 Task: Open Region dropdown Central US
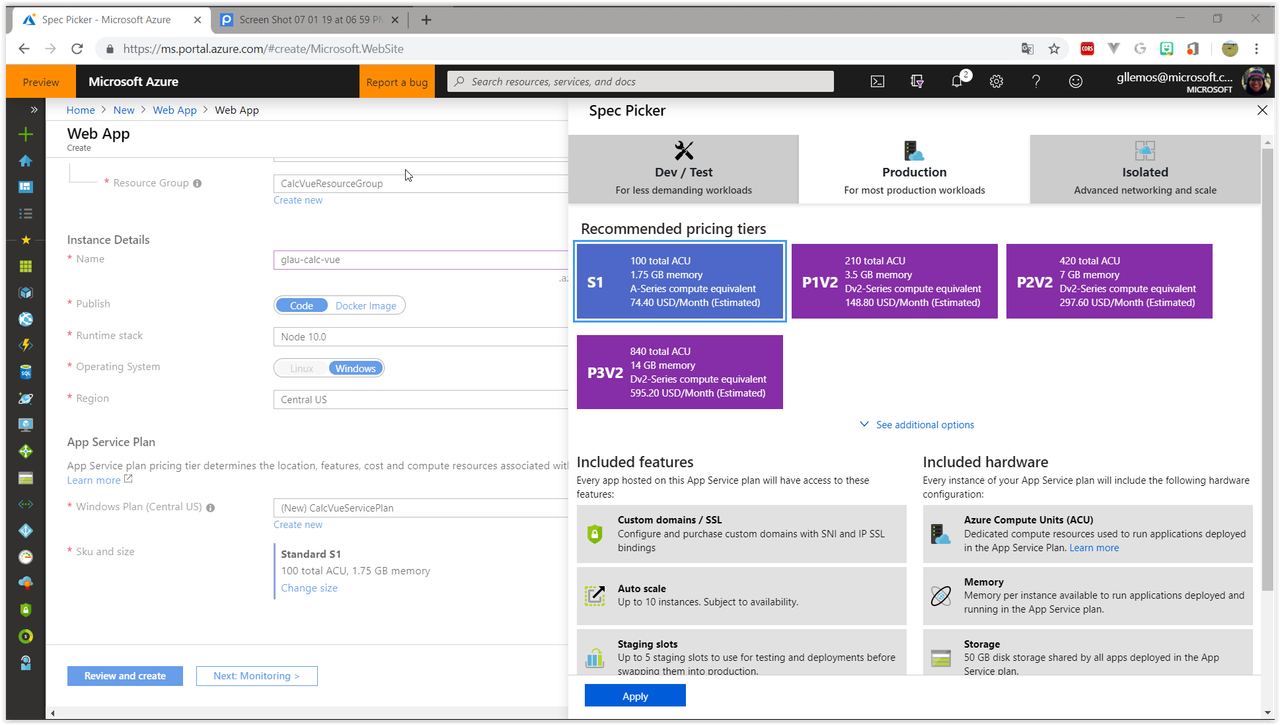click(421, 400)
